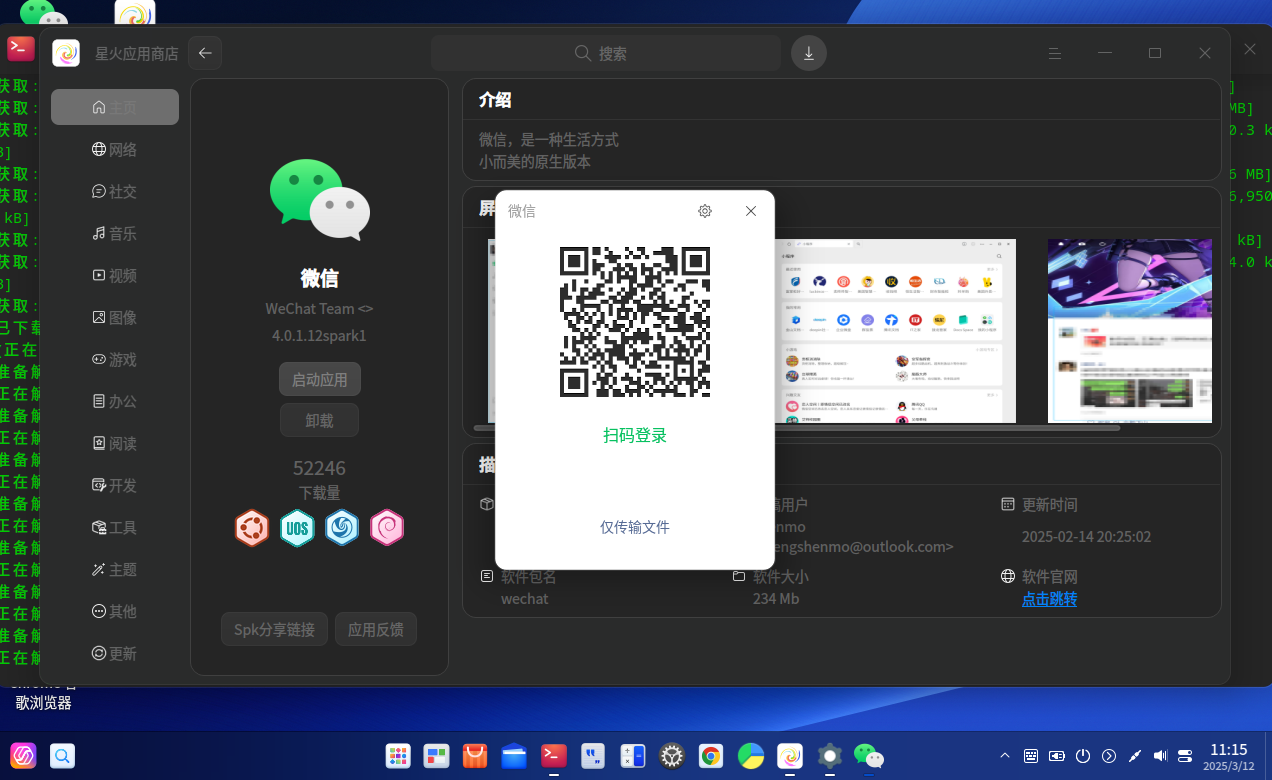The width and height of the screenshot is (1272, 780).
Task: Click the Spark Store taskbar icon
Action: pos(790,756)
